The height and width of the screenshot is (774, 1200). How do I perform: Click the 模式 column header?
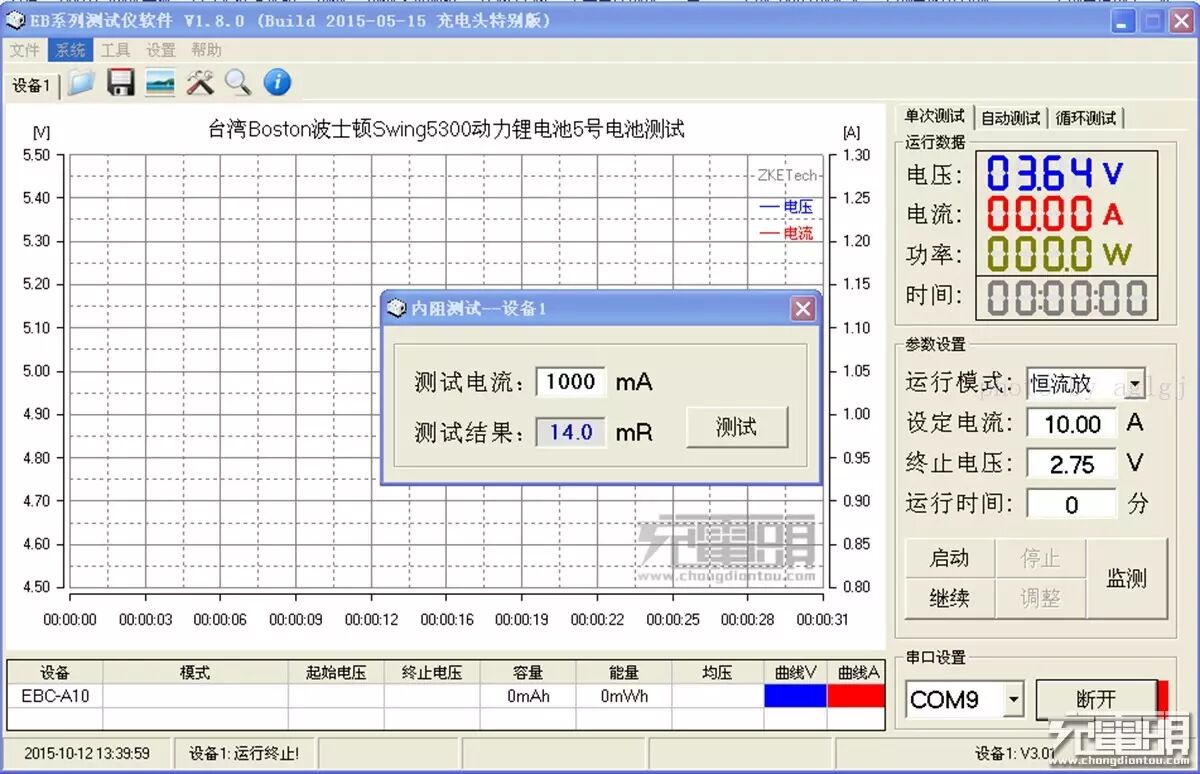point(196,673)
